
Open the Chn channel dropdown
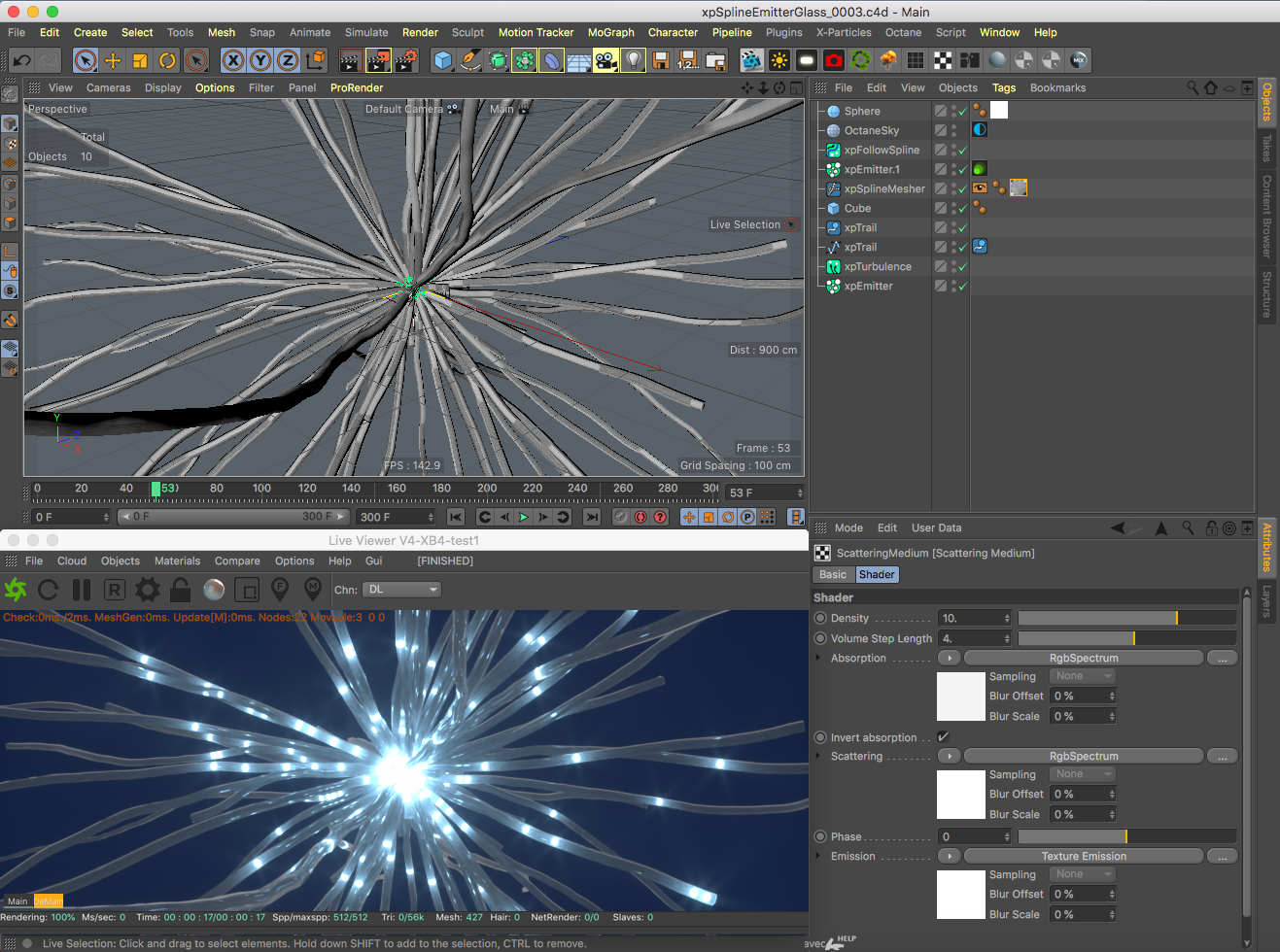[x=402, y=590]
